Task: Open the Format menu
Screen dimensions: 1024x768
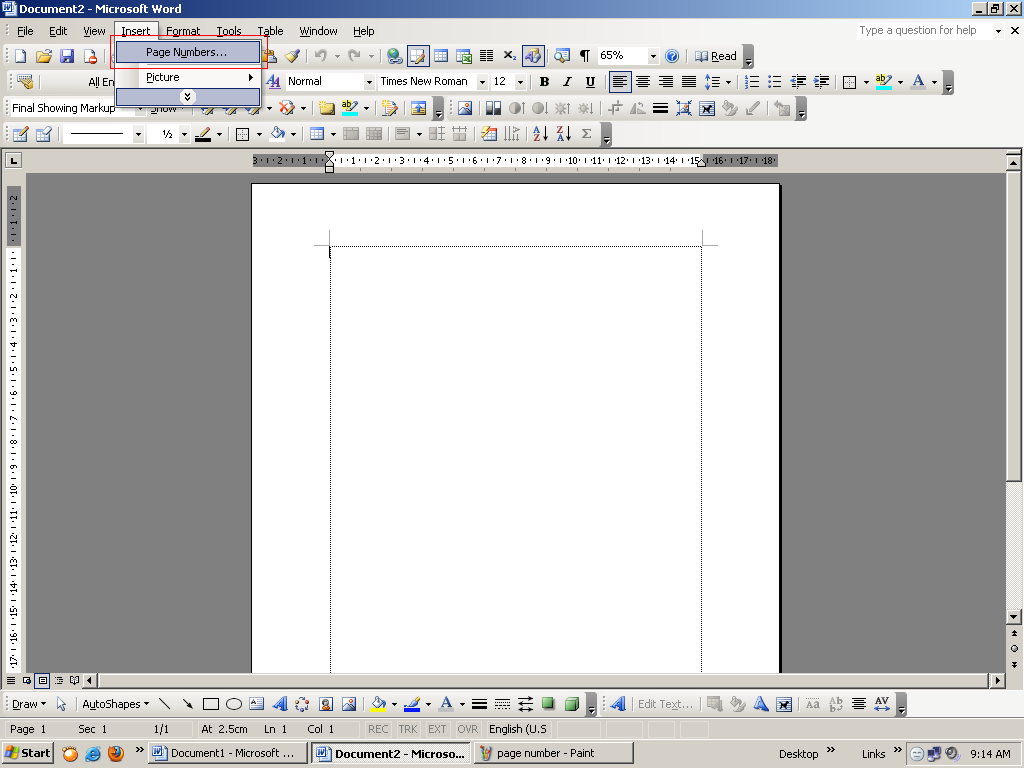Action: (183, 31)
